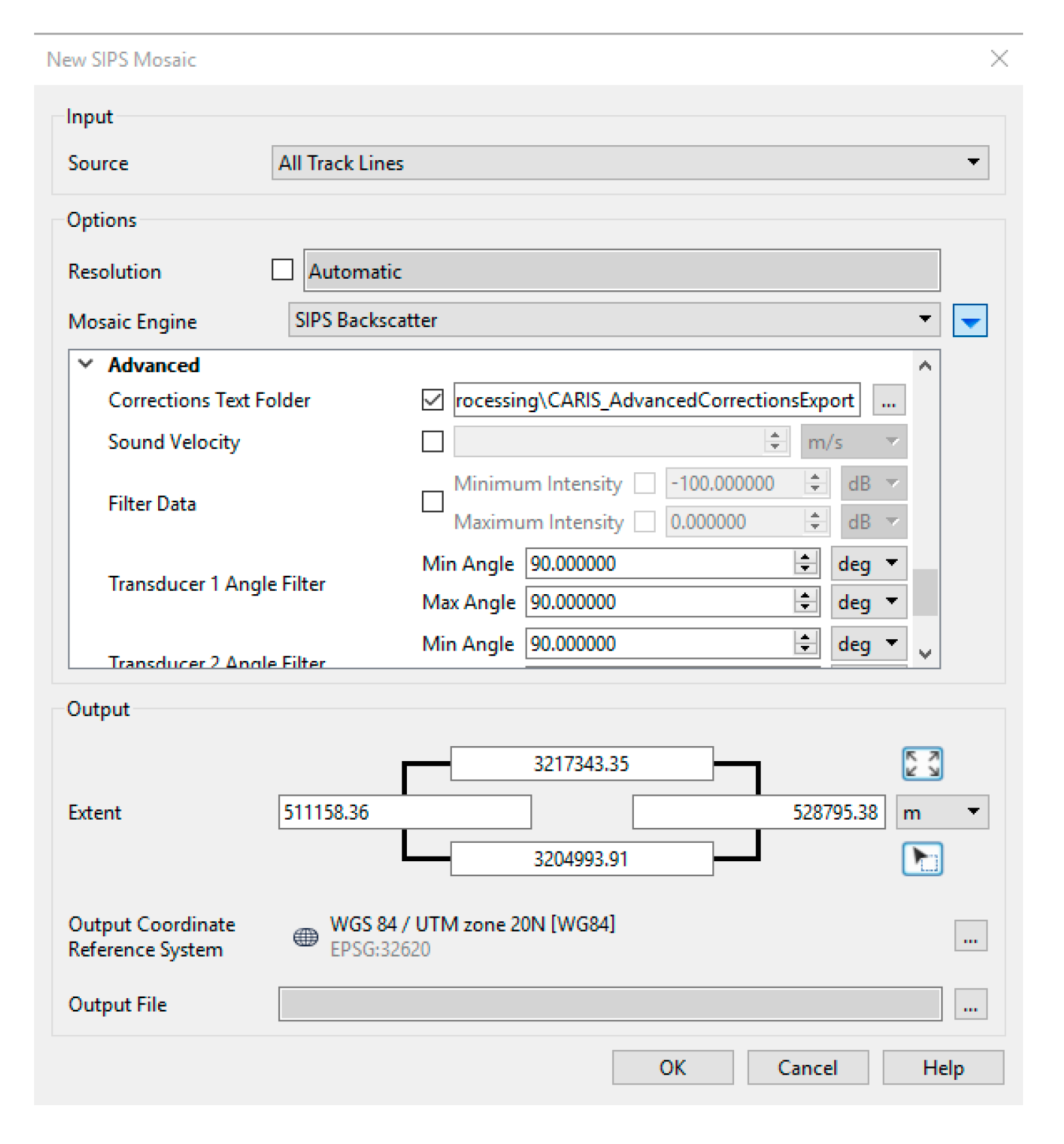The height and width of the screenshot is (1144, 1064).
Task: Uncheck the Corrections Text Folder checkbox
Action: (x=432, y=400)
